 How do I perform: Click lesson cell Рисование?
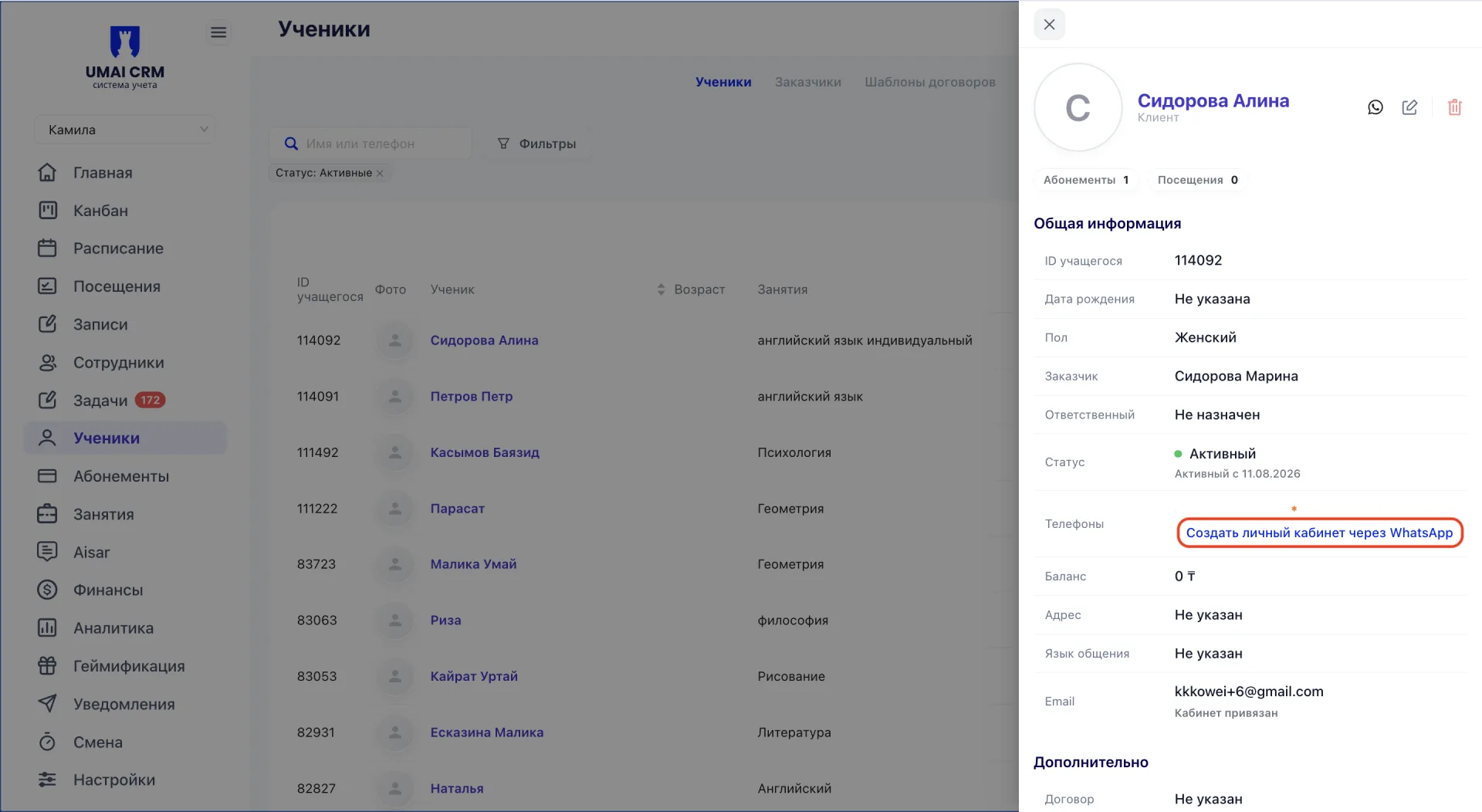[x=791, y=676]
